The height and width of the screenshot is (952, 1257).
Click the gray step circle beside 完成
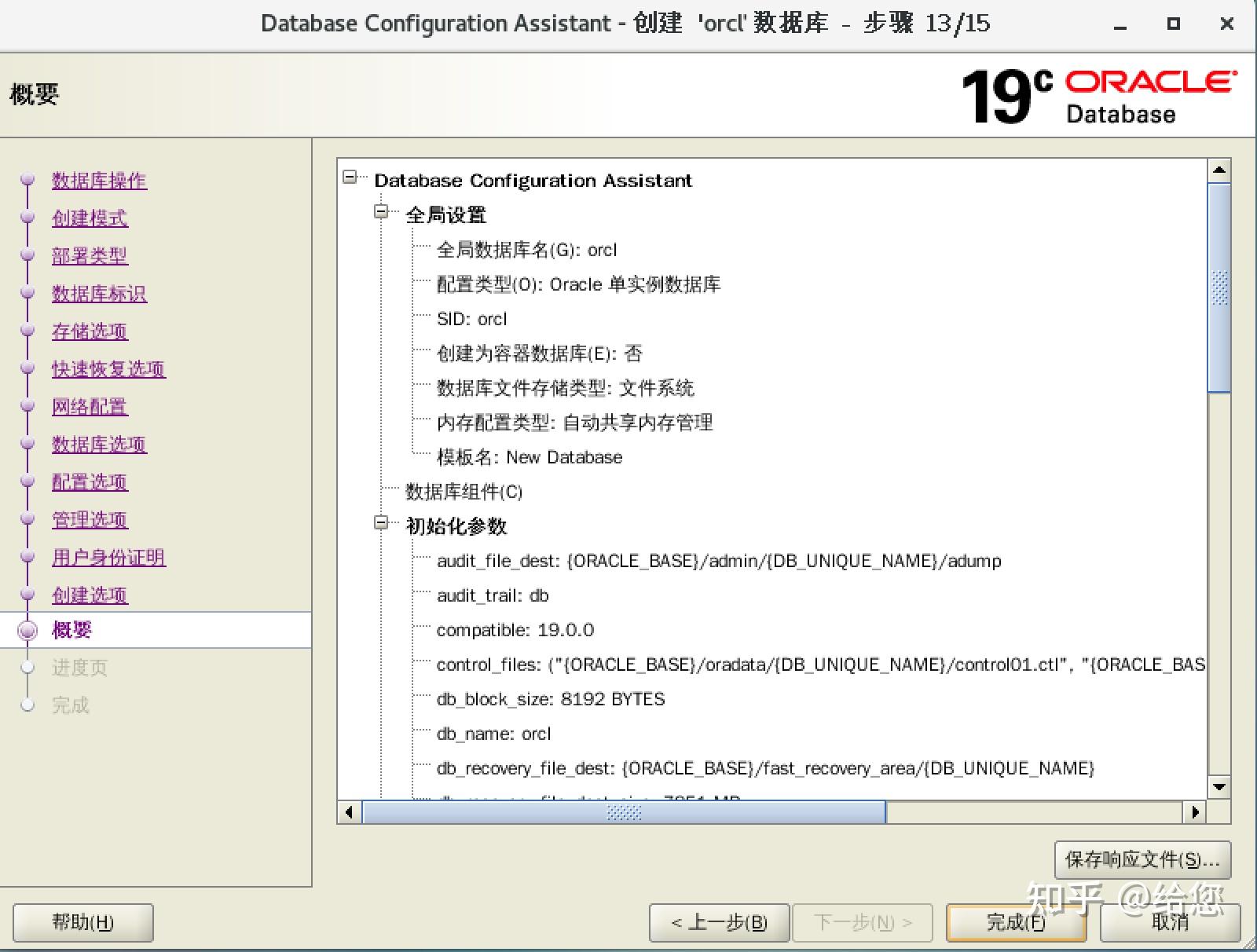[28, 705]
